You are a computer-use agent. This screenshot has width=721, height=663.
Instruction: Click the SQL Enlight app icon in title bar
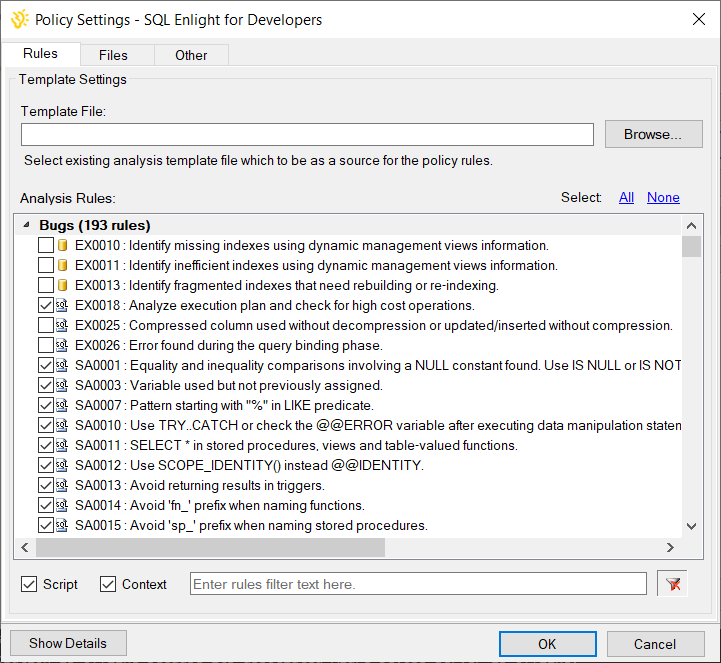click(x=19, y=19)
